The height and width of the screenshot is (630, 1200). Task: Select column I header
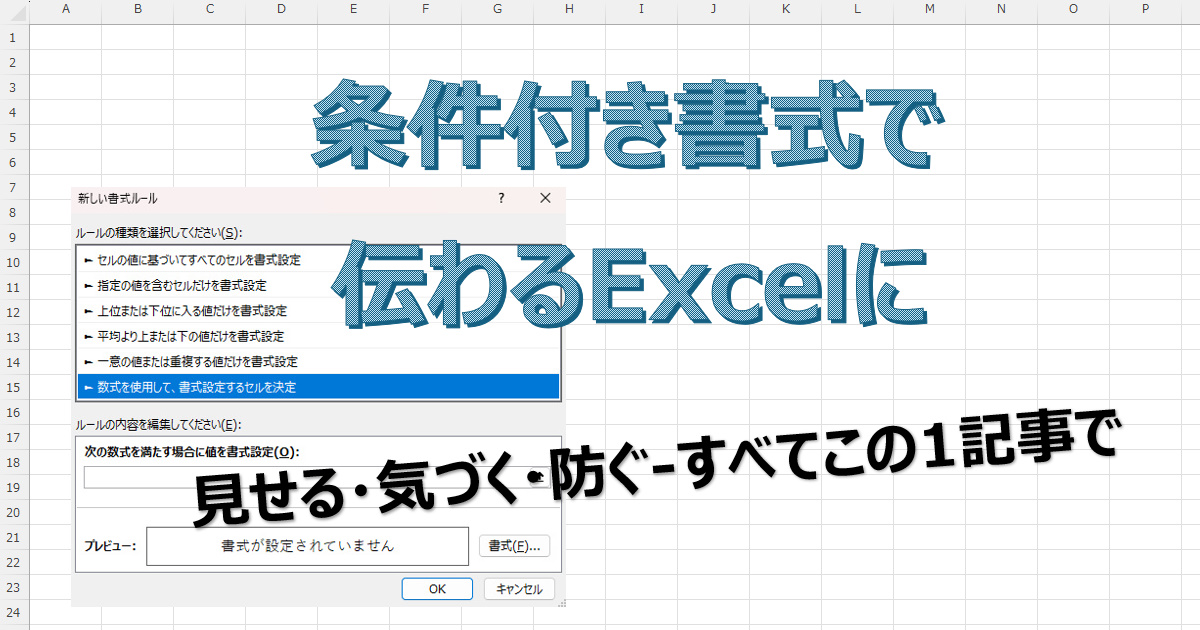coord(642,9)
